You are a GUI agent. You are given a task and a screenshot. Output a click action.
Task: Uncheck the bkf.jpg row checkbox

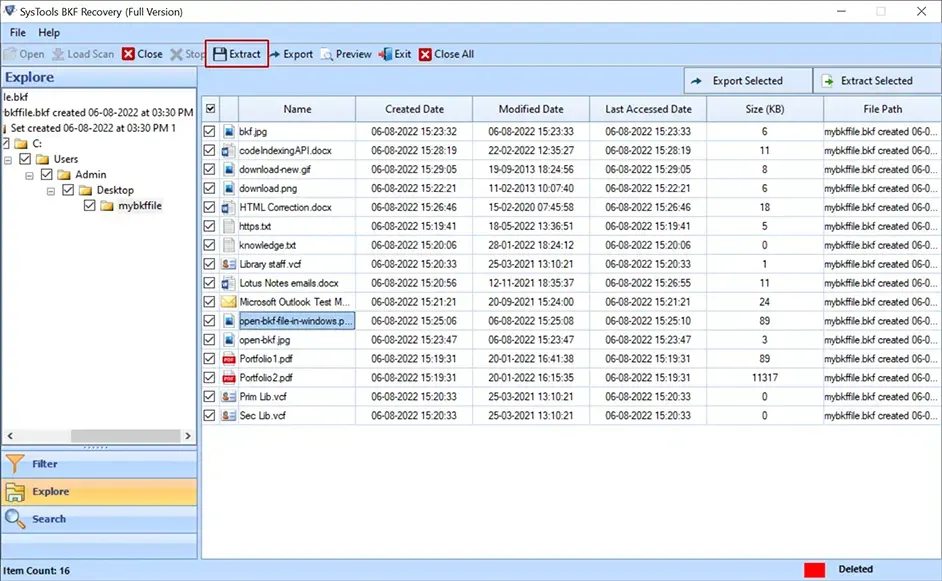[x=209, y=131]
